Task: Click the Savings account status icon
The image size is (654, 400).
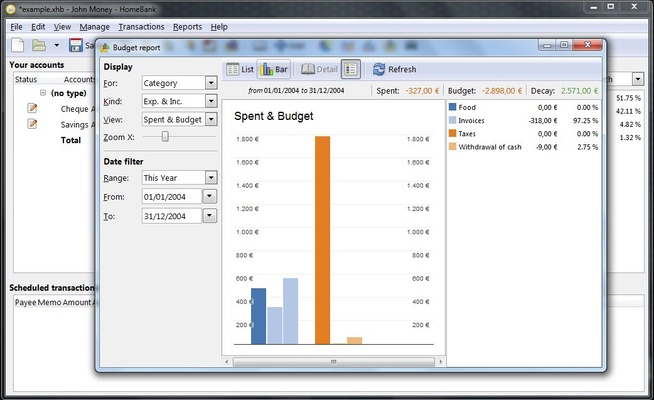Action: 32,124
